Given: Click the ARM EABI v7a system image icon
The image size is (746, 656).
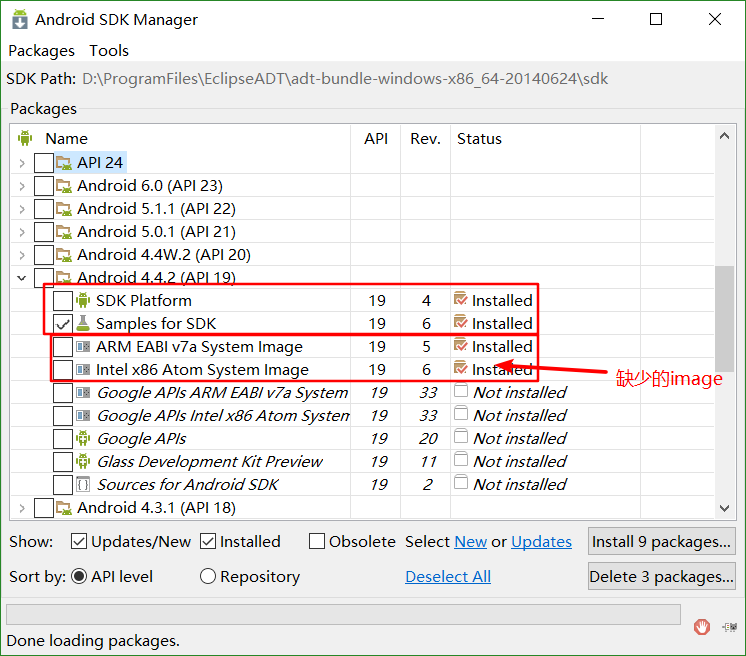Looking at the screenshot, I should coord(83,346).
